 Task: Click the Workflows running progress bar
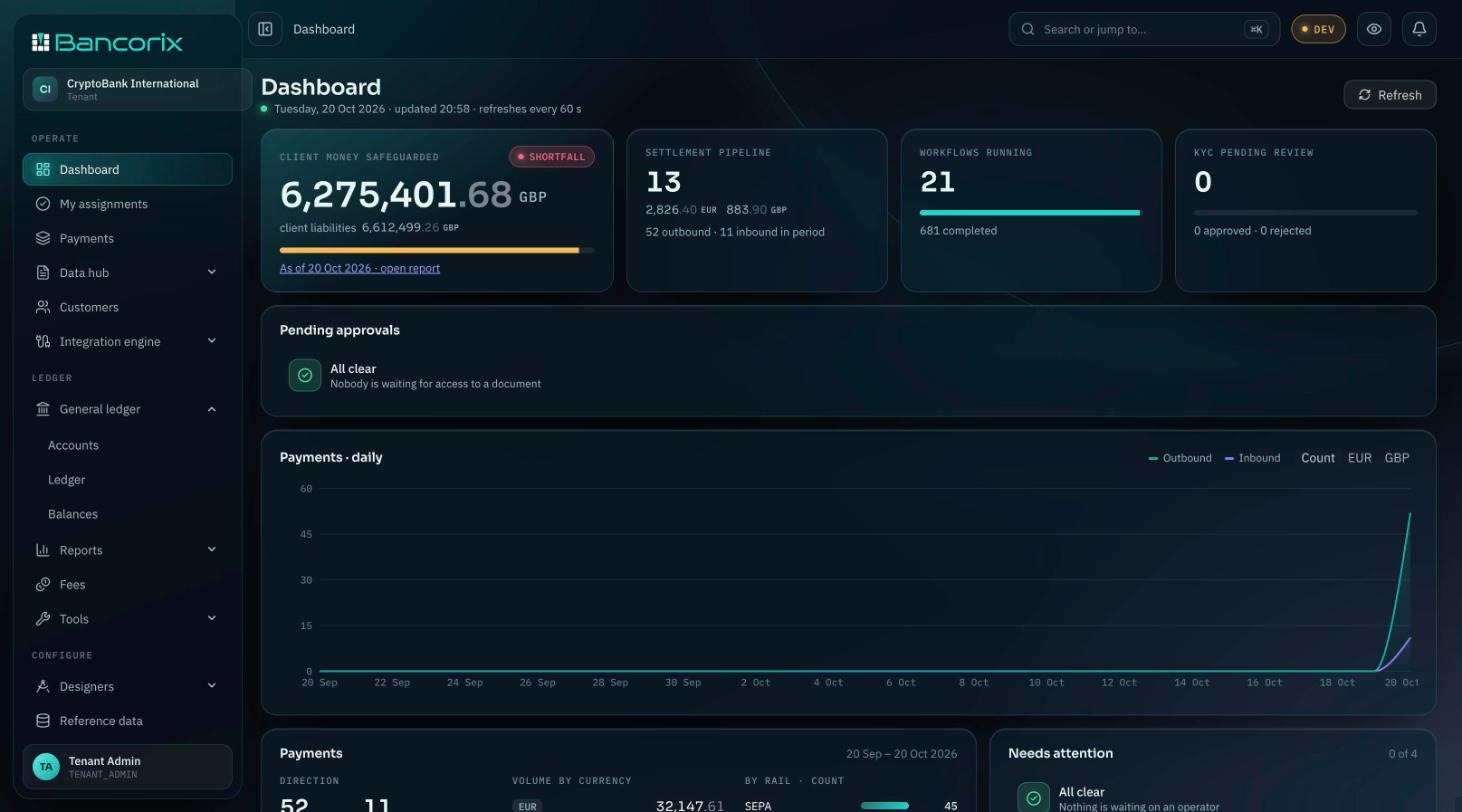click(1030, 213)
